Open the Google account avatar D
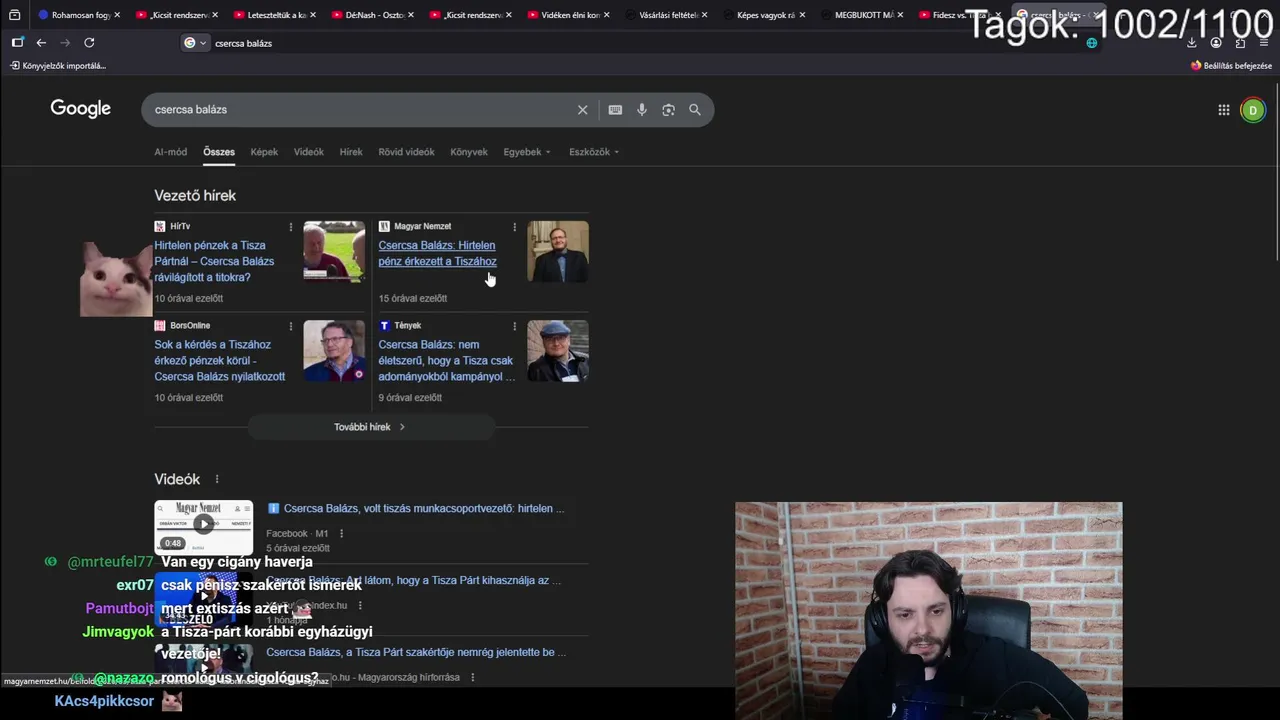Screen dimensions: 1280x720 point(1252,110)
